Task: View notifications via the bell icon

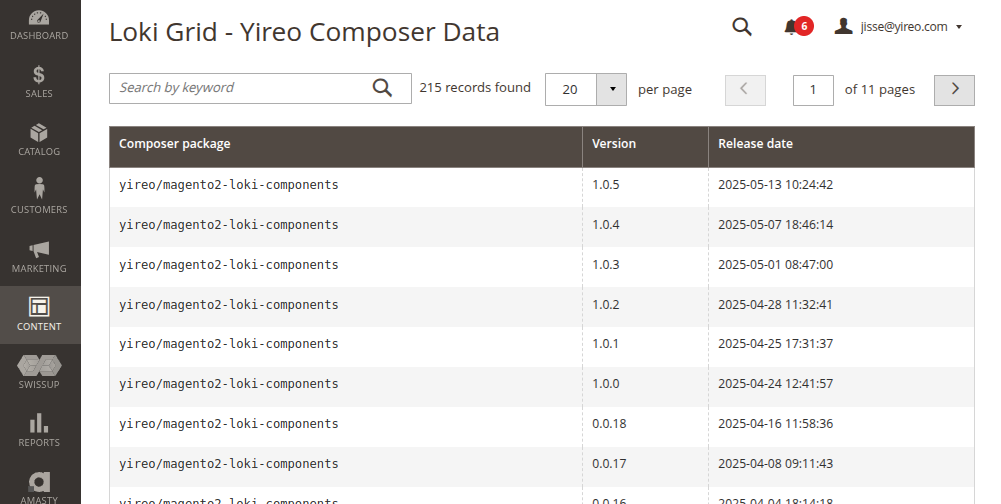Action: tap(791, 27)
